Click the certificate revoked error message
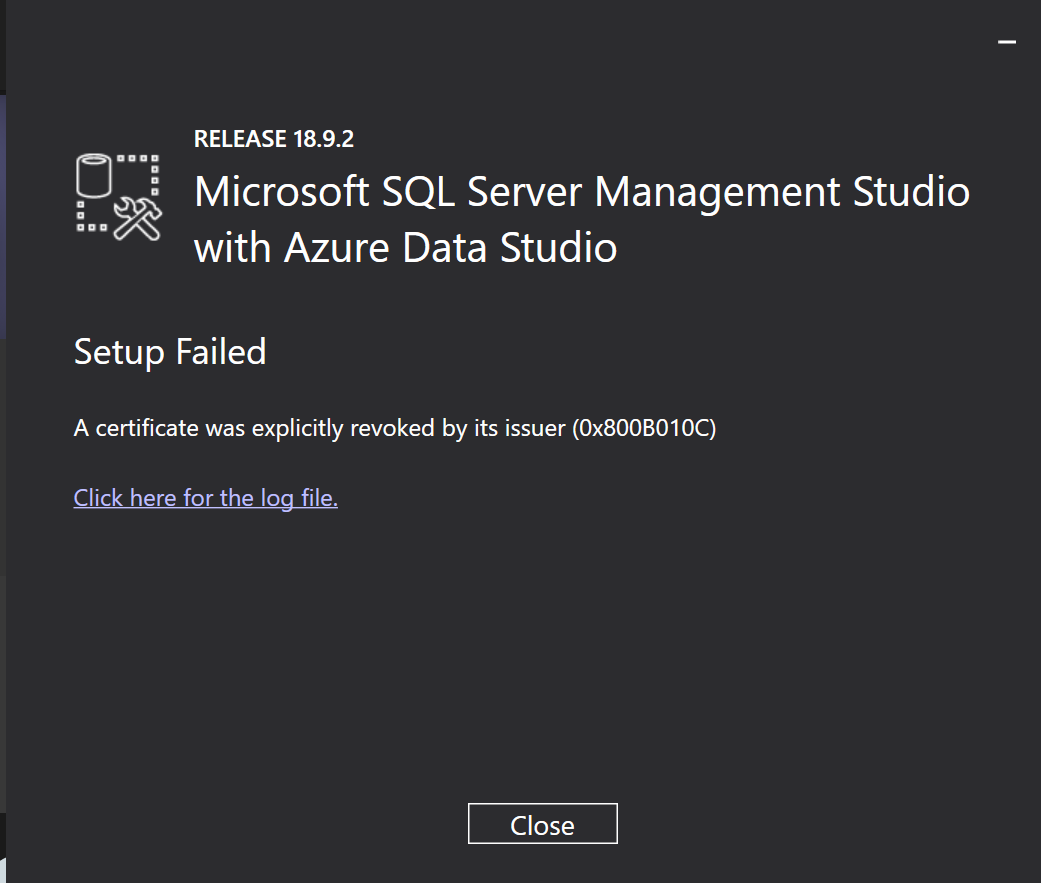The height and width of the screenshot is (883, 1041). point(395,429)
